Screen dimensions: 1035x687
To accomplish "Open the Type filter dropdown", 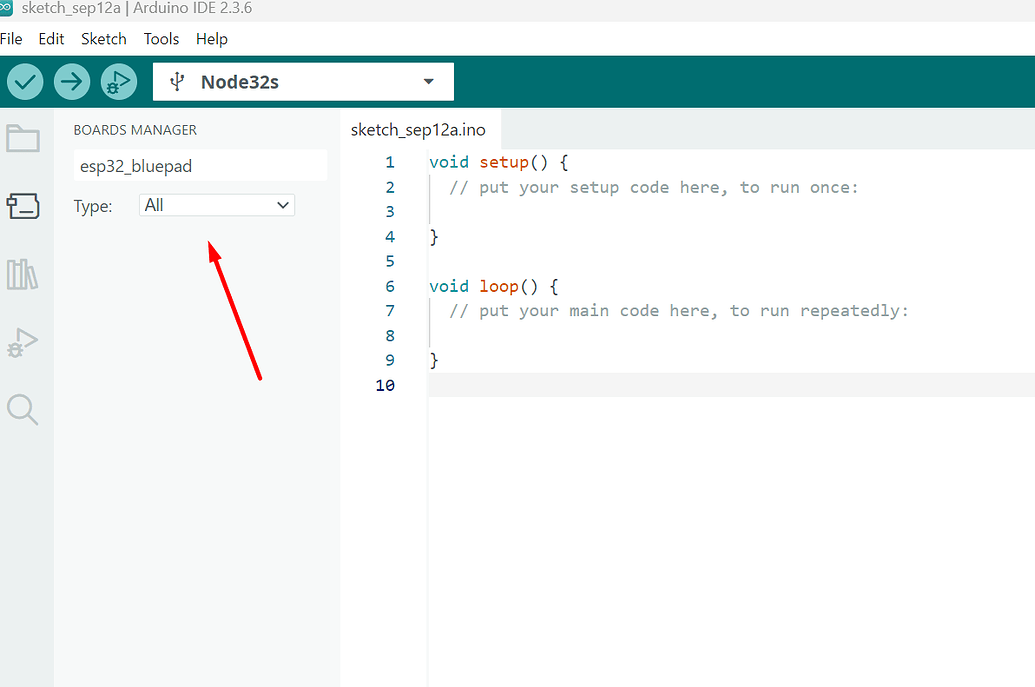I will click(216, 205).
